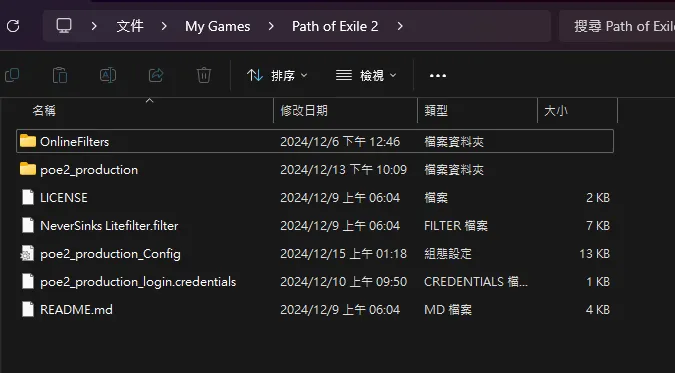The image size is (675, 373).
Task: Select poe2_production_login.credentials file name
Action: click(138, 282)
